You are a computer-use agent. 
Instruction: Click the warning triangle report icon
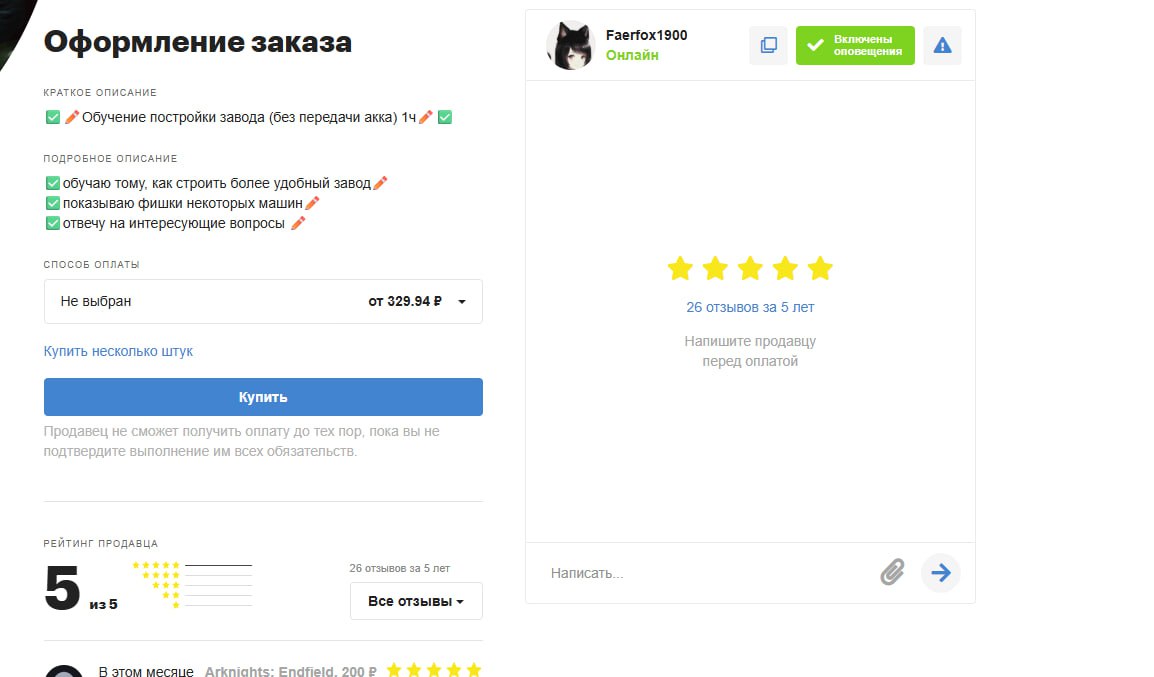click(942, 45)
